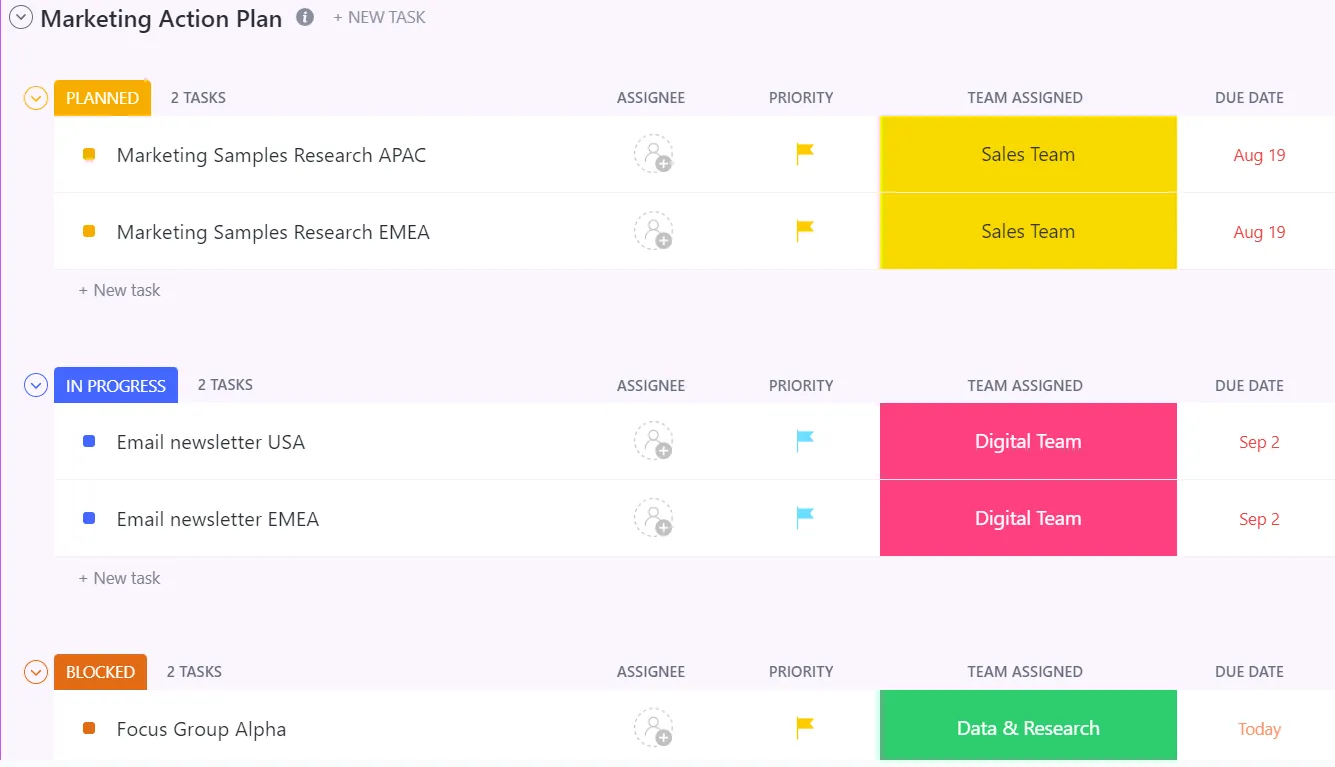Click status square of Marketing Samples Research APAC

[x=89, y=154]
